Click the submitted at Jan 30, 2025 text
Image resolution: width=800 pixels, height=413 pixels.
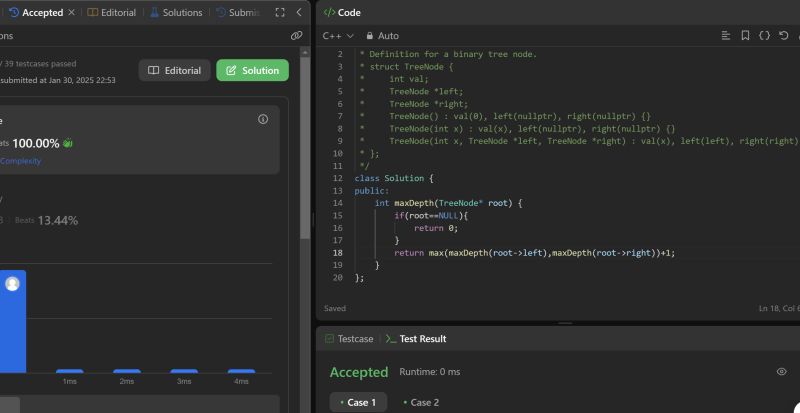58,80
